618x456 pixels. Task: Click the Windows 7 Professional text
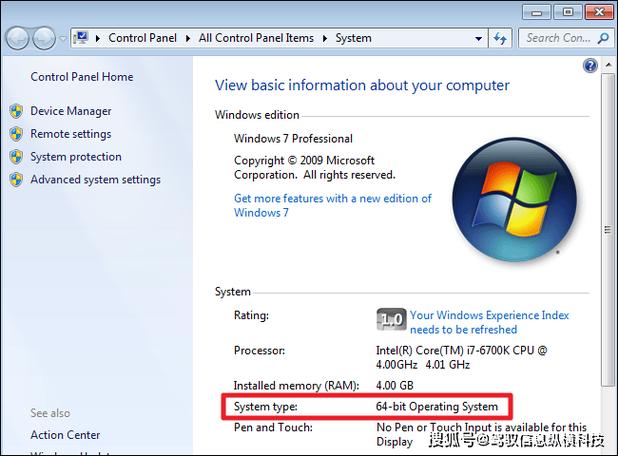(293, 139)
